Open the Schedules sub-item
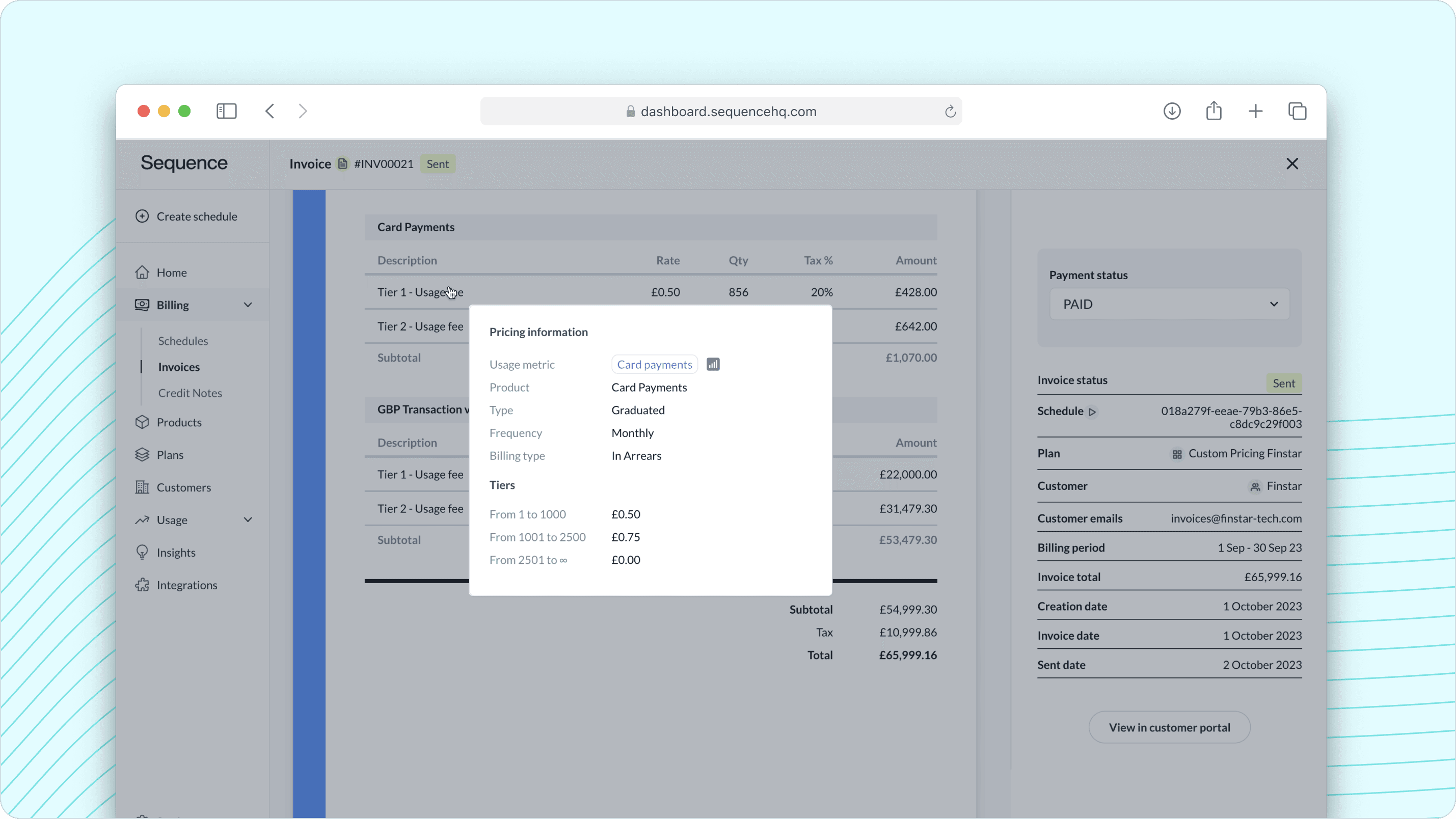 pyautogui.click(x=182, y=341)
